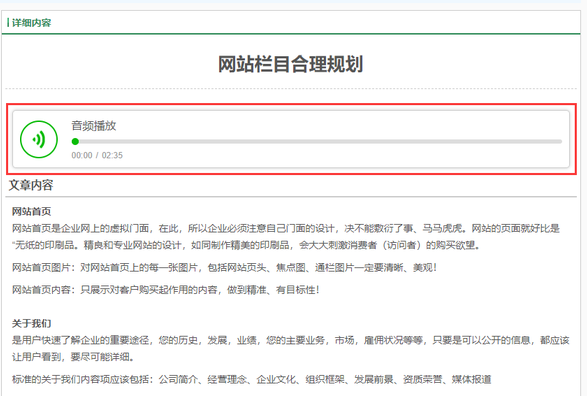Click the line starting 标准的关于我们内容项
Viewport: 587px width, 410px height.
pos(252,379)
